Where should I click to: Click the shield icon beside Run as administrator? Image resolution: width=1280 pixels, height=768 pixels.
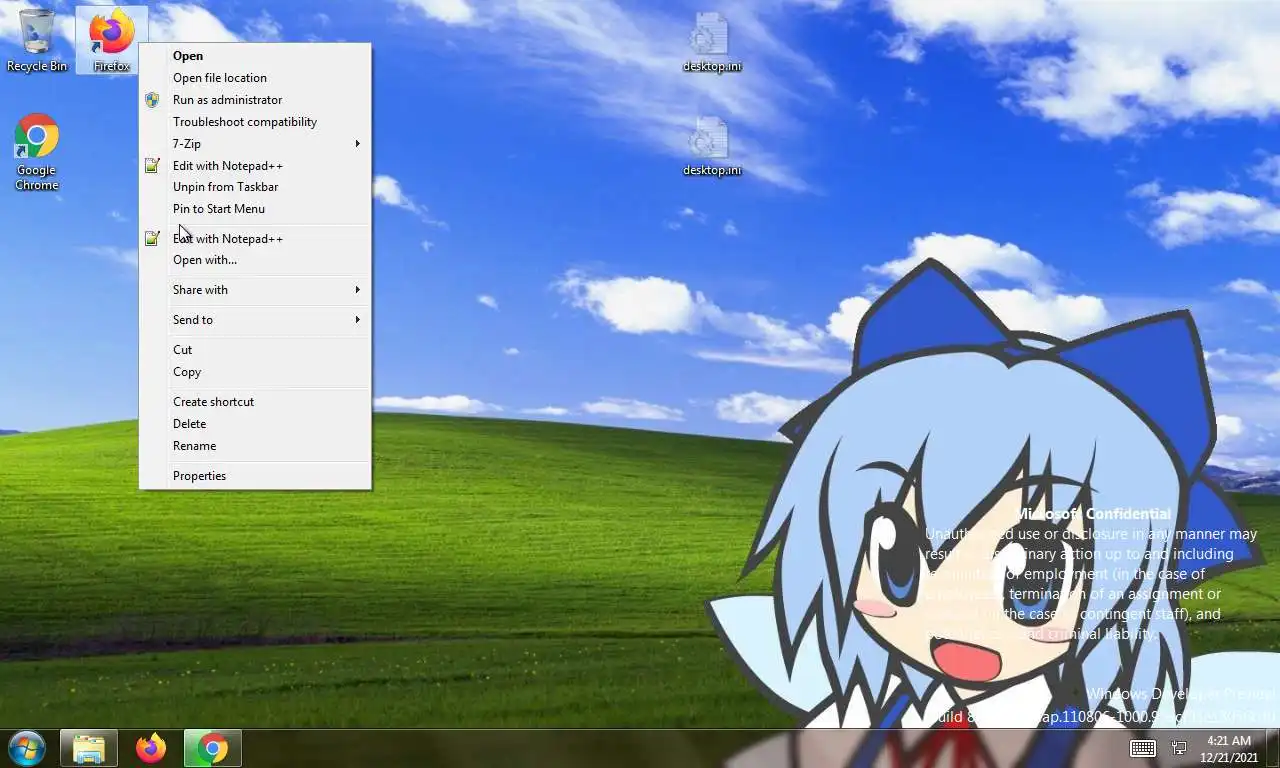[152, 100]
